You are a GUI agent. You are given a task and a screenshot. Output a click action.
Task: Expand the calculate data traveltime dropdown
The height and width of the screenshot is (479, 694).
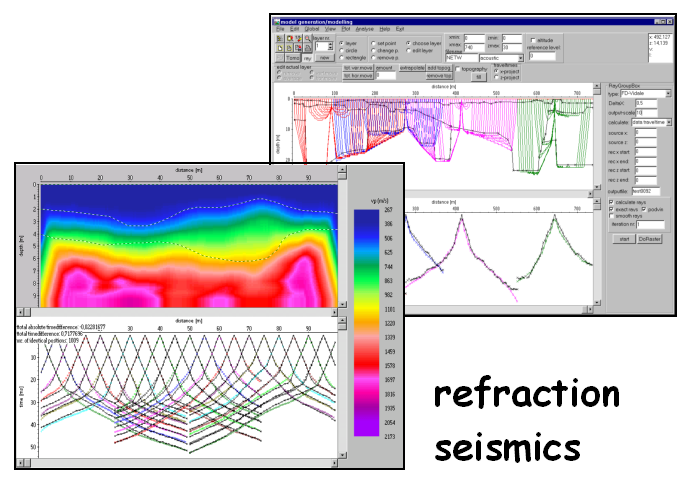click(669, 122)
